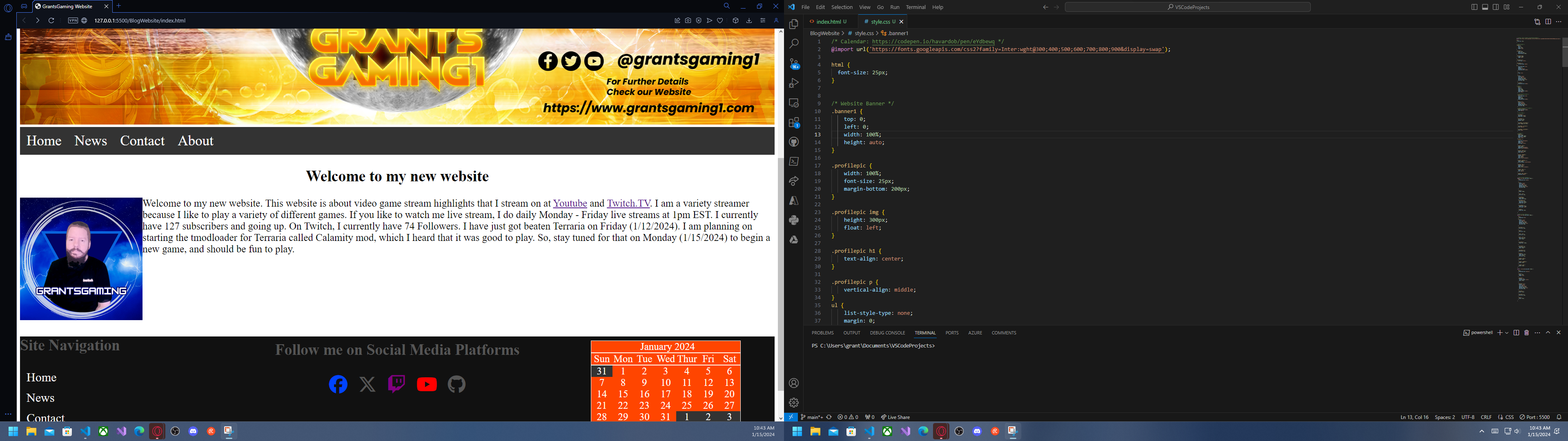The image size is (1568, 441).
Task: Open the powershell terminal profile dropdown
Action: (1481, 332)
